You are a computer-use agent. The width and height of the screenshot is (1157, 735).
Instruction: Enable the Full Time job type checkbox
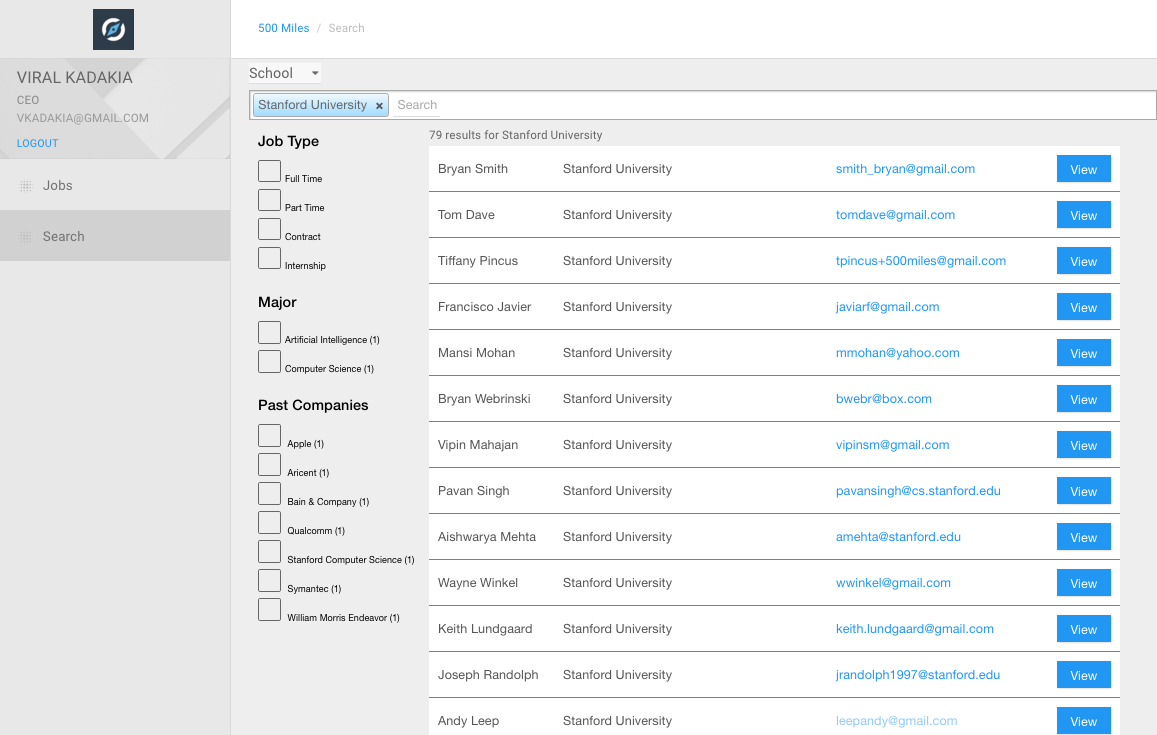(269, 171)
